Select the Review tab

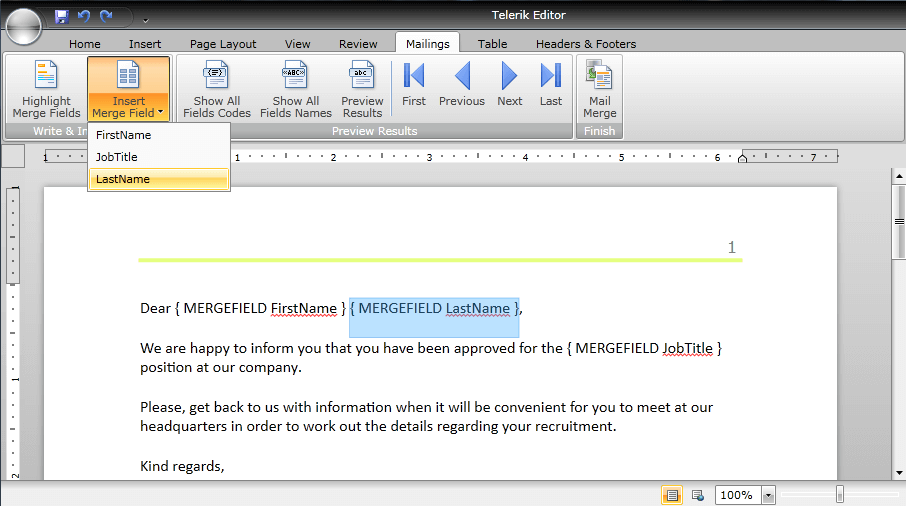pos(358,44)
